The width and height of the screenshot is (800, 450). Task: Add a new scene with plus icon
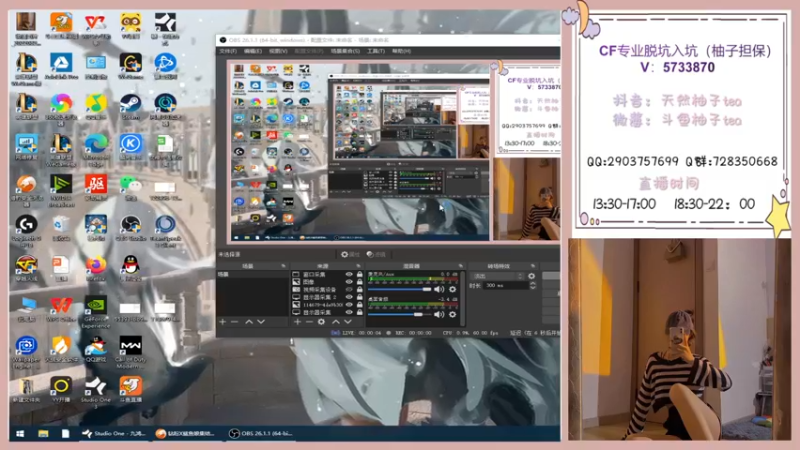pos(222,322)
